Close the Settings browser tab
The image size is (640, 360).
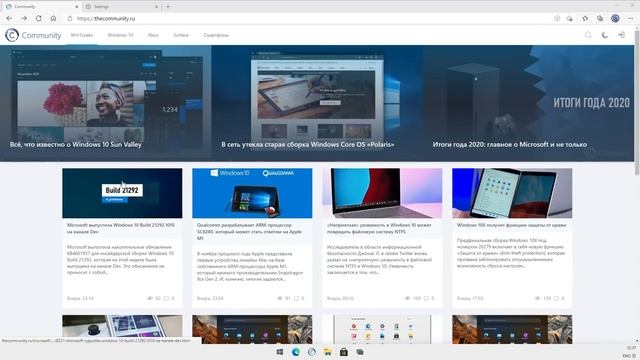[x=156, y=7]
